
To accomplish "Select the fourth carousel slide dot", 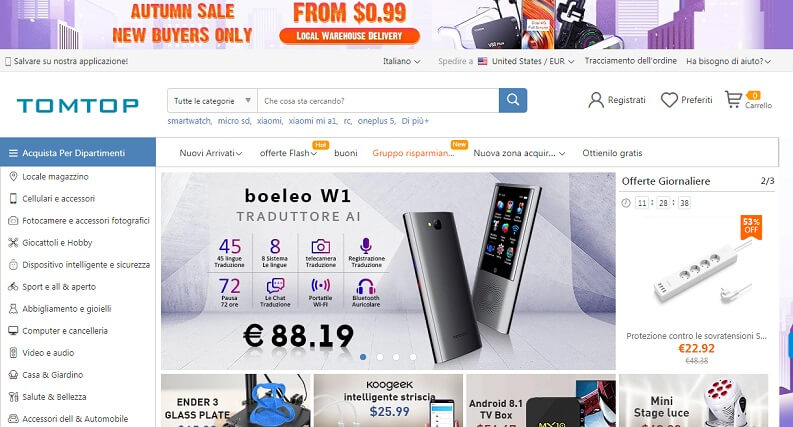I will pos(413,357).
